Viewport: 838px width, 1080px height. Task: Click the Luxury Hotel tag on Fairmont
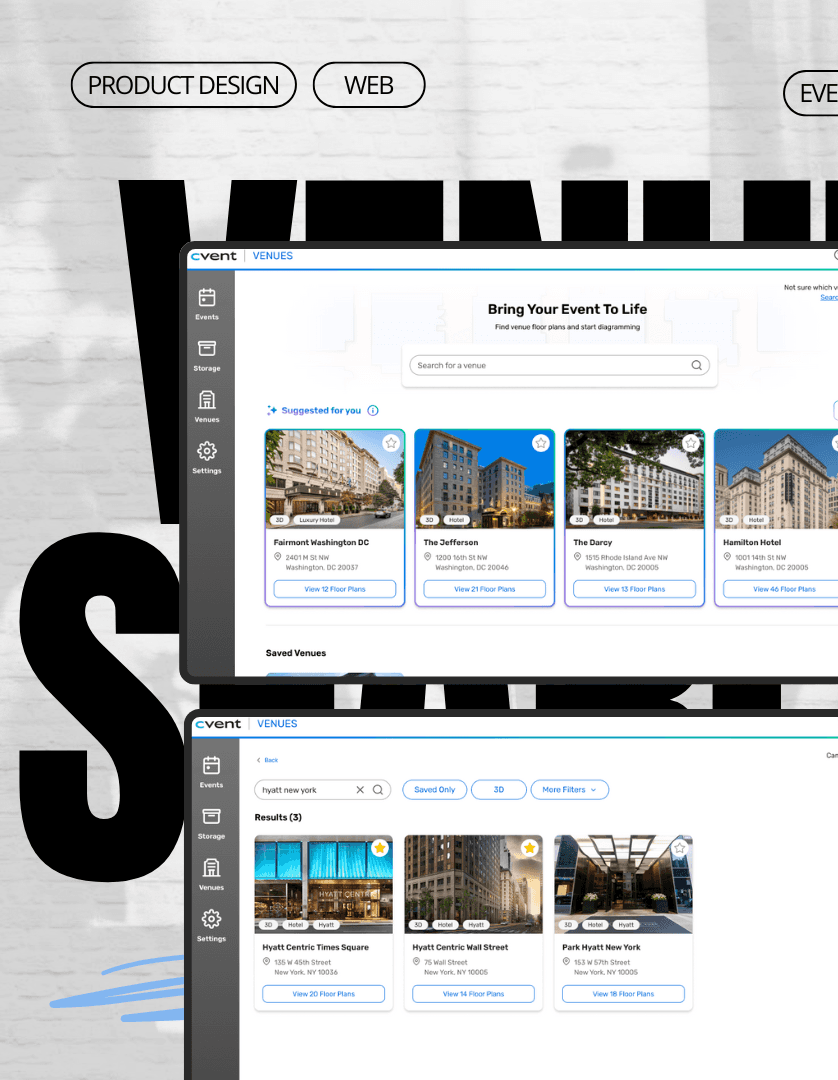pyautogui.click(x=317, y=520)
